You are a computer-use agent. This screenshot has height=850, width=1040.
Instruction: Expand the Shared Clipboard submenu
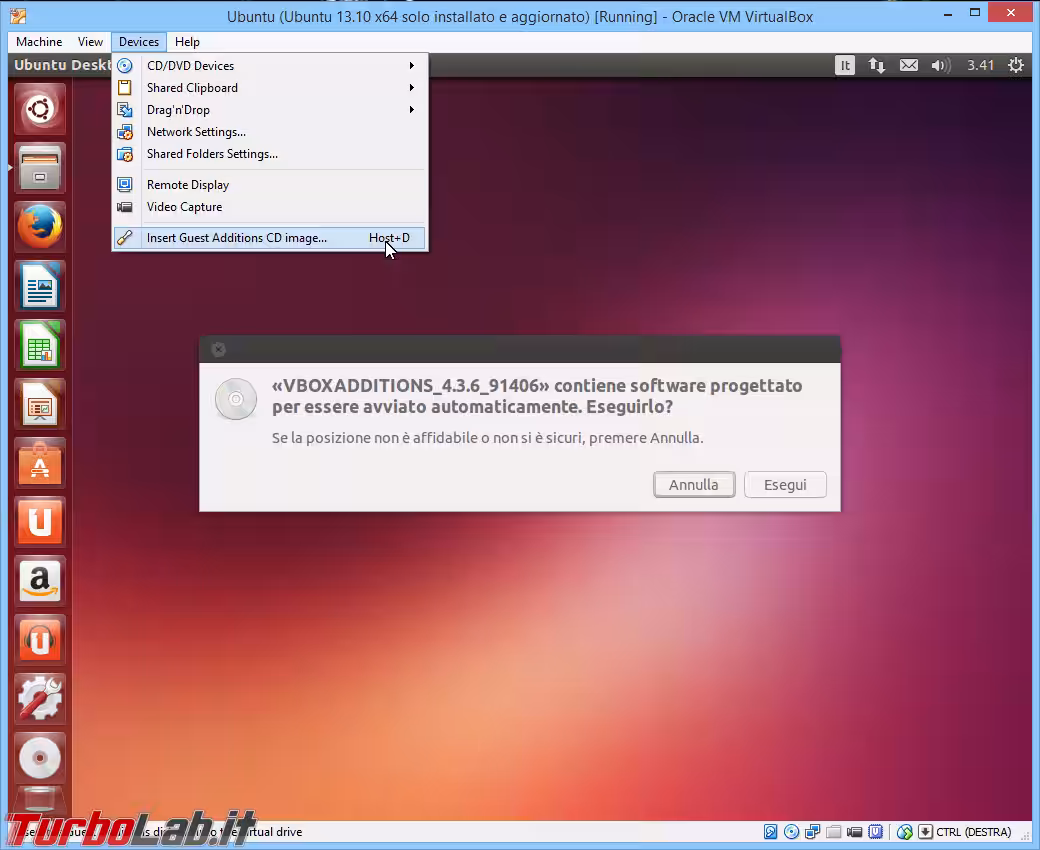192,88
